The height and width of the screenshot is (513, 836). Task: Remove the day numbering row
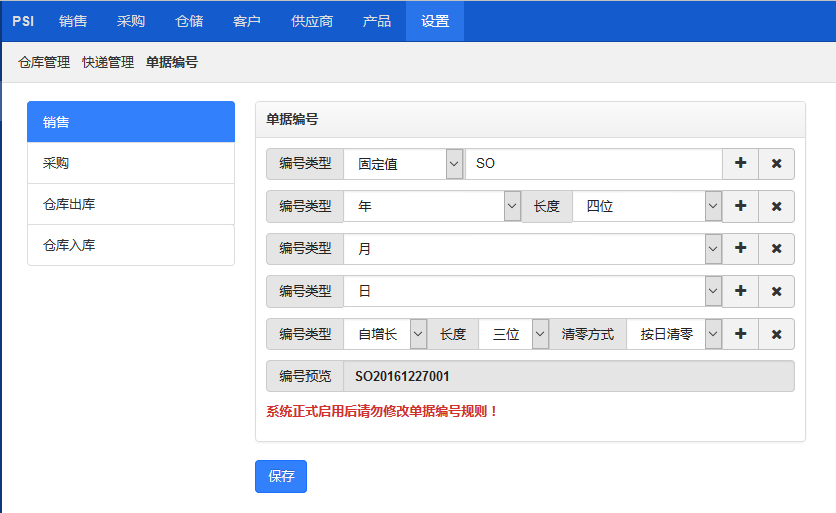coord(776,291)
